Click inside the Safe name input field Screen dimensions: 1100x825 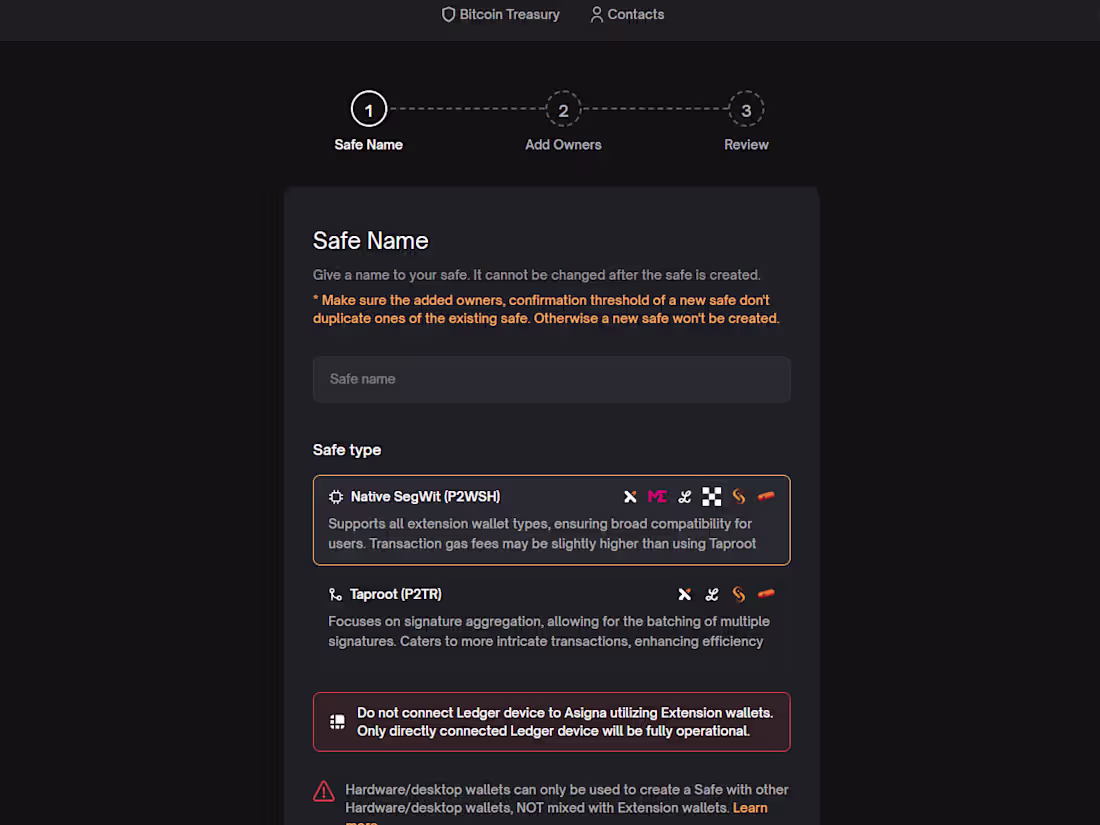(x=551, y=379)
